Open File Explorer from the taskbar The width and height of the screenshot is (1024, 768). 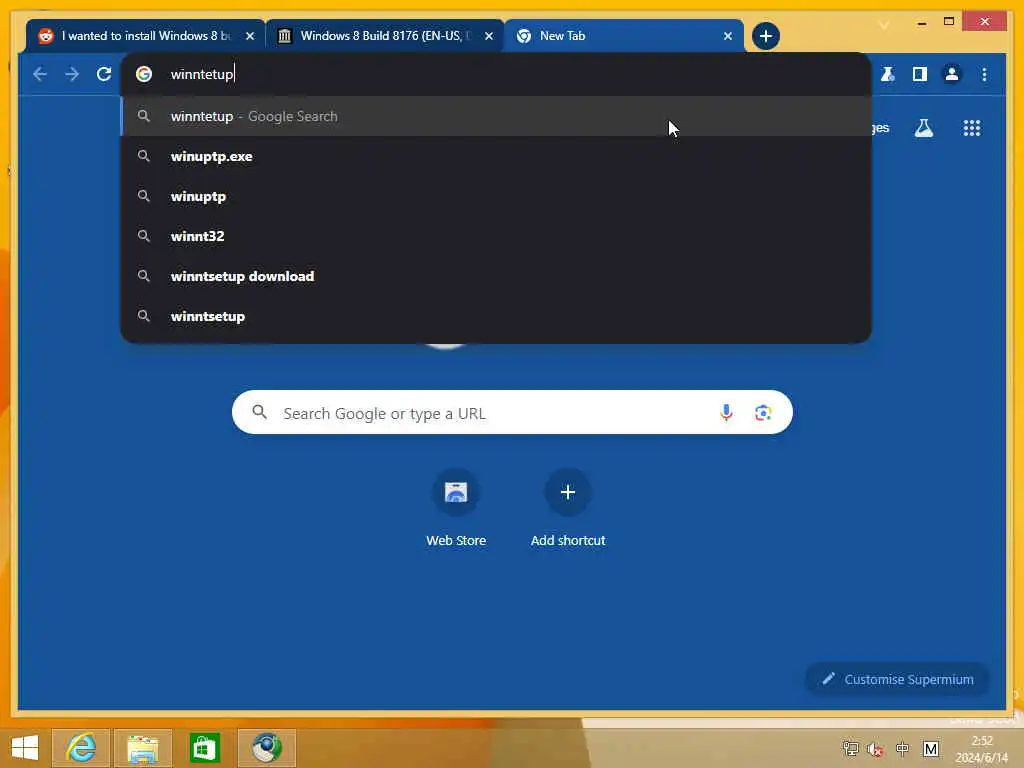(x=143, y=748)
